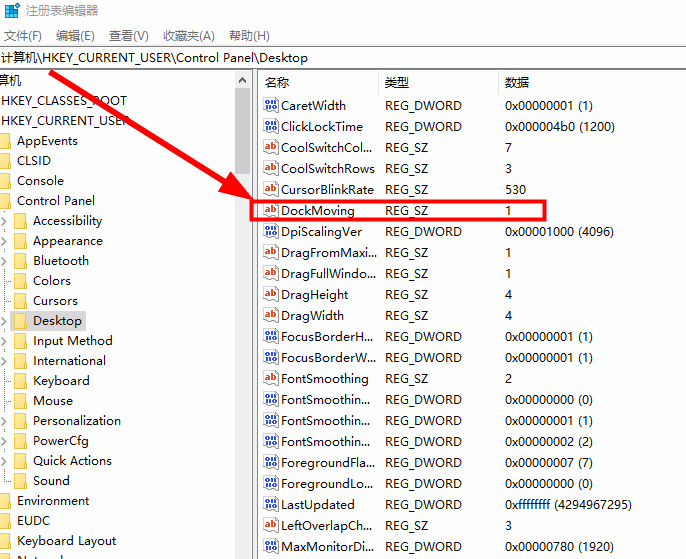This screenshot has width=686, height=559.
Task: Click the Colors key folder icon
Action: point(21,281)
